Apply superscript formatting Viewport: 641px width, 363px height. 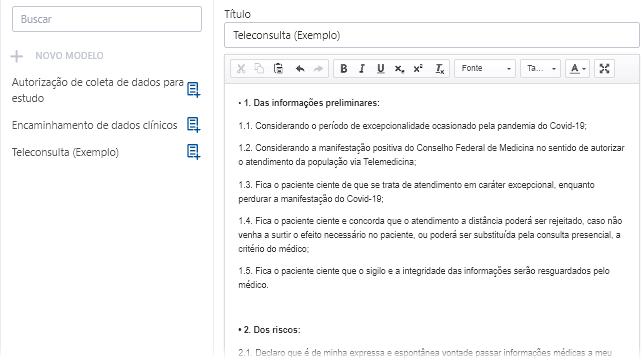(x=418, y=69)
